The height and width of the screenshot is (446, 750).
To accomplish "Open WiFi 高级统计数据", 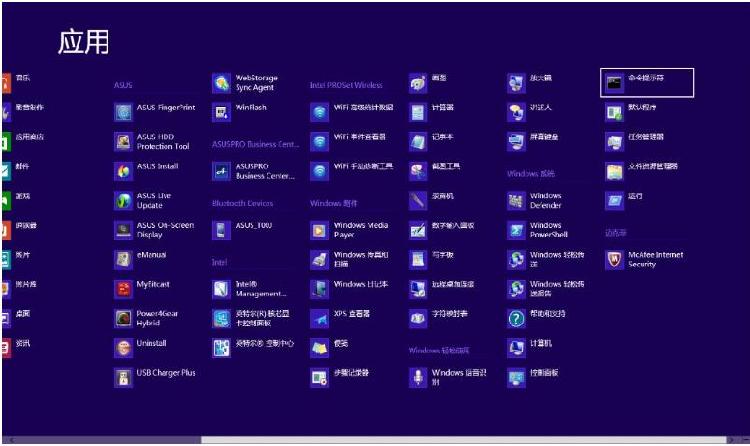I will click(352, 112).
